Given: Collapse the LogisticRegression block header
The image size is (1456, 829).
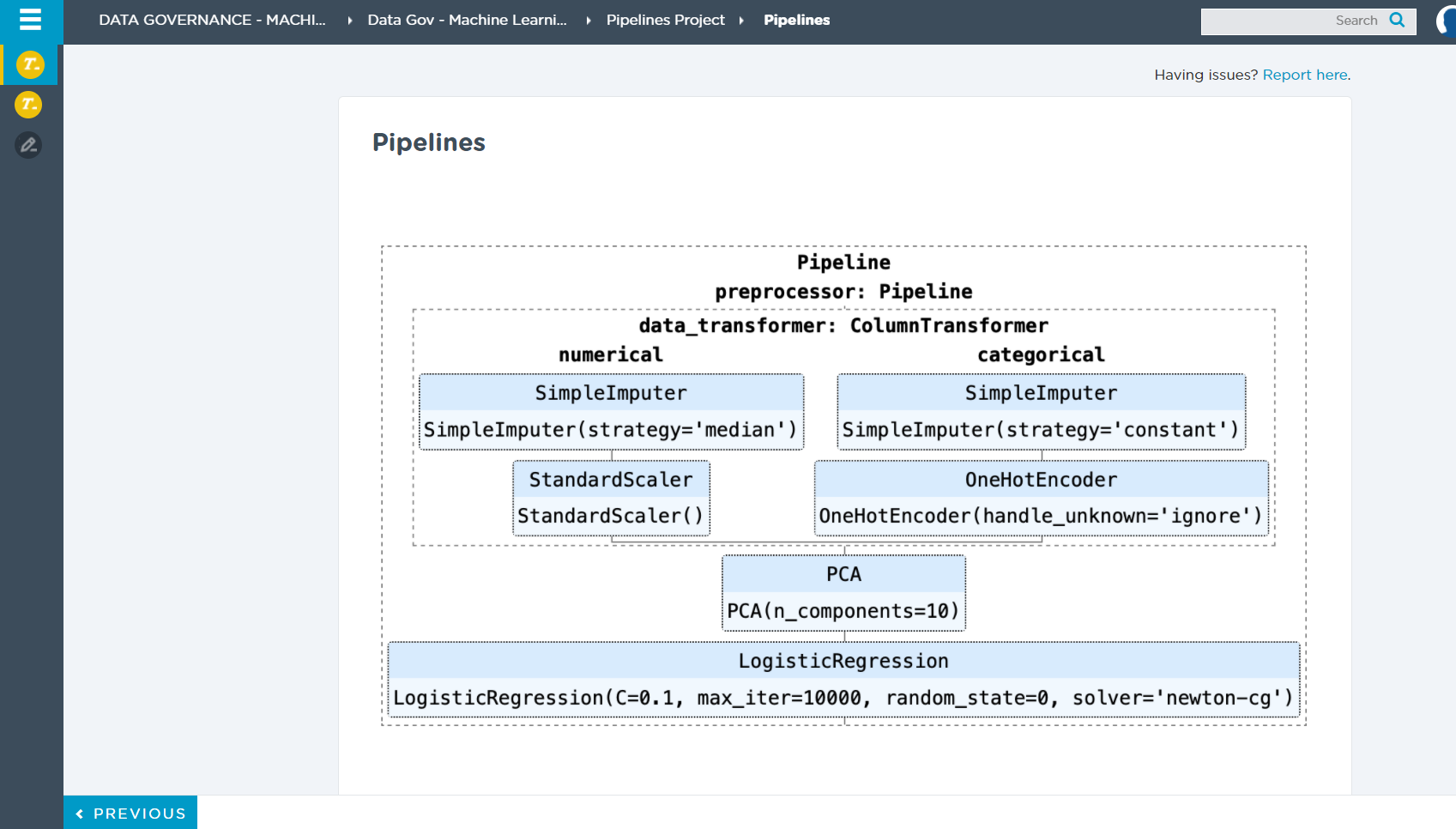Looking at the screenshot, I should 843,661.
